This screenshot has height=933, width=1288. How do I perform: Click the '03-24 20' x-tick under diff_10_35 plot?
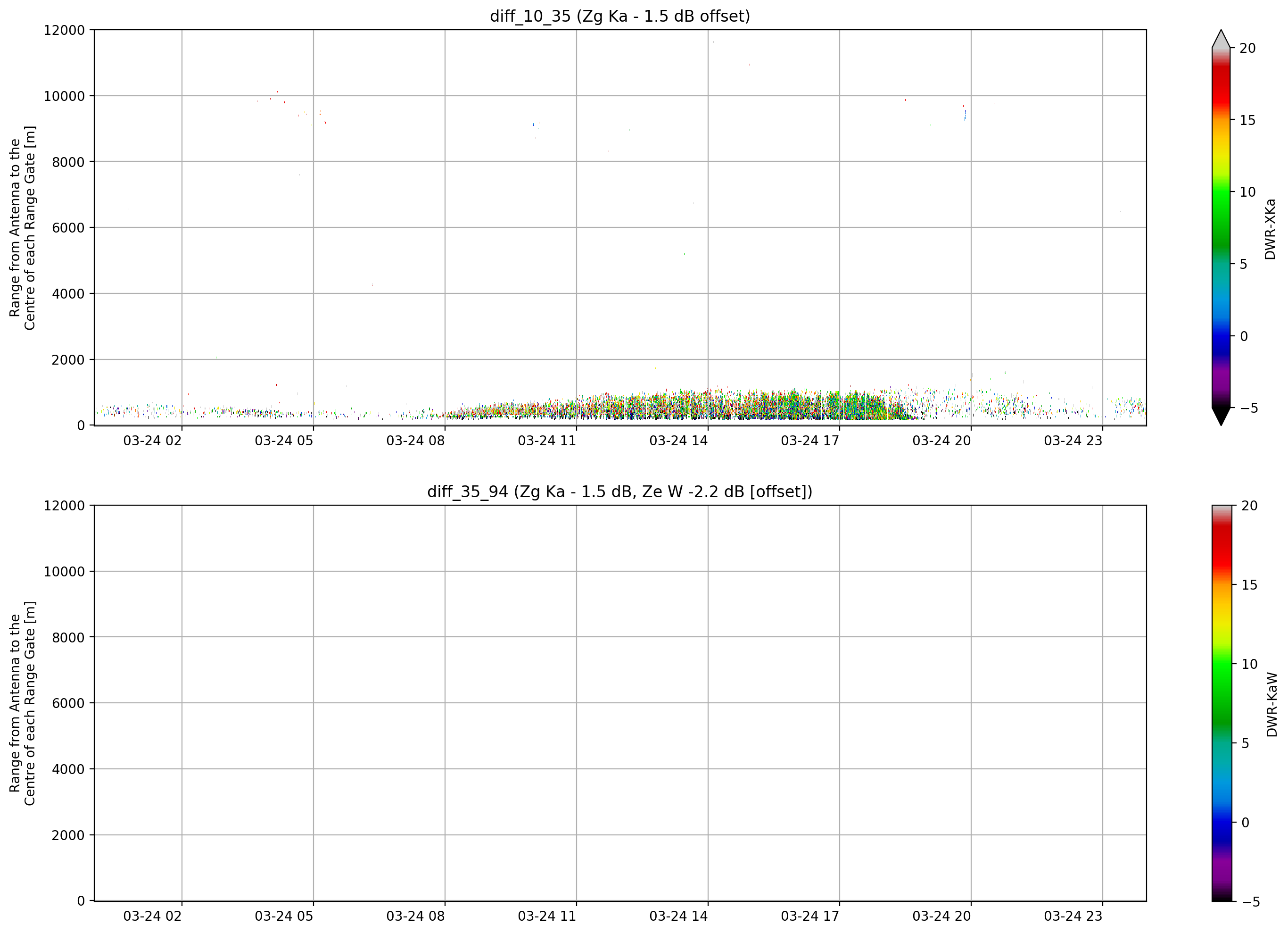[x=941, y=441]
